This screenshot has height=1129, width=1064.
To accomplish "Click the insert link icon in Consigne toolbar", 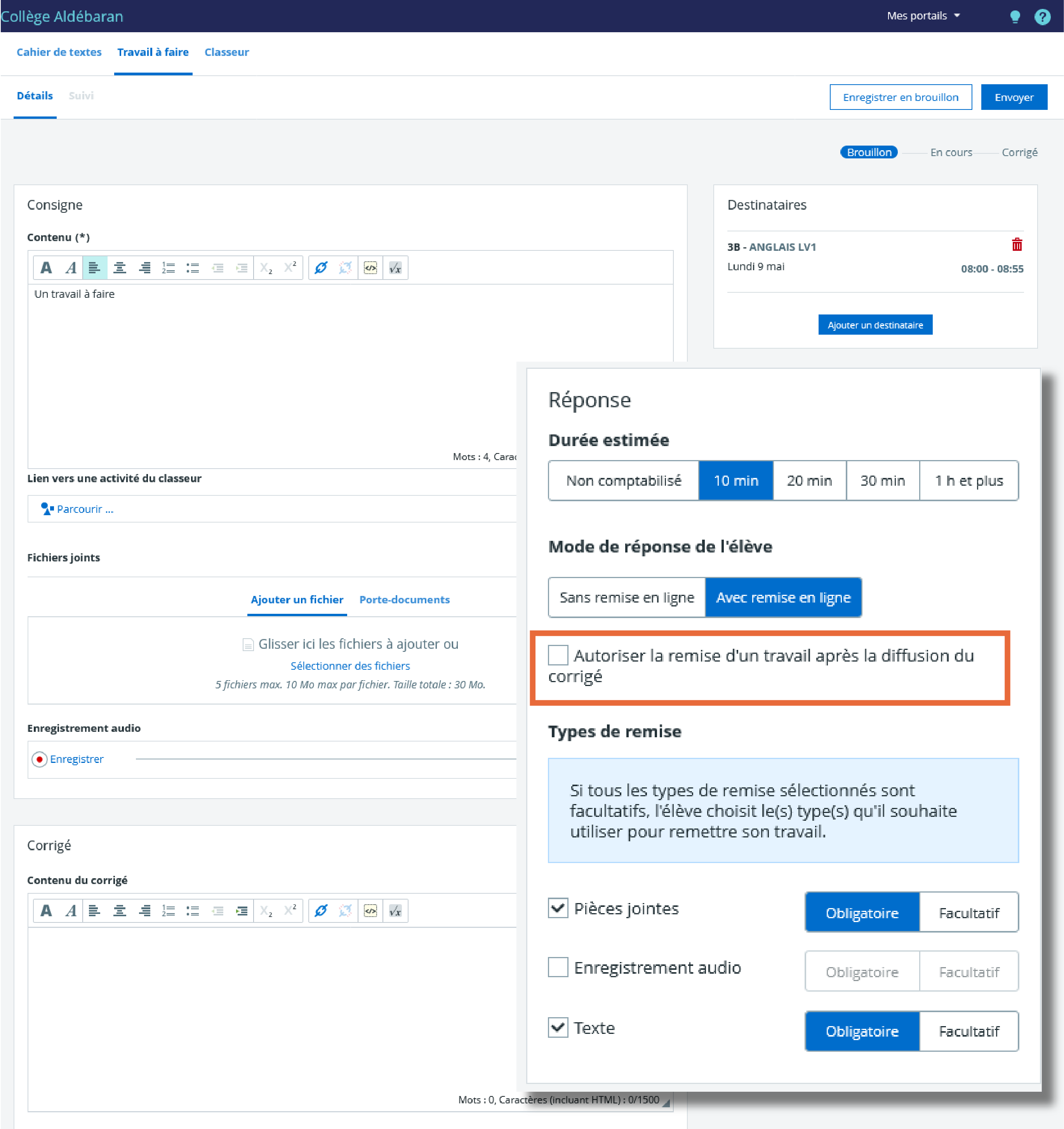I will tap(321, 267).
